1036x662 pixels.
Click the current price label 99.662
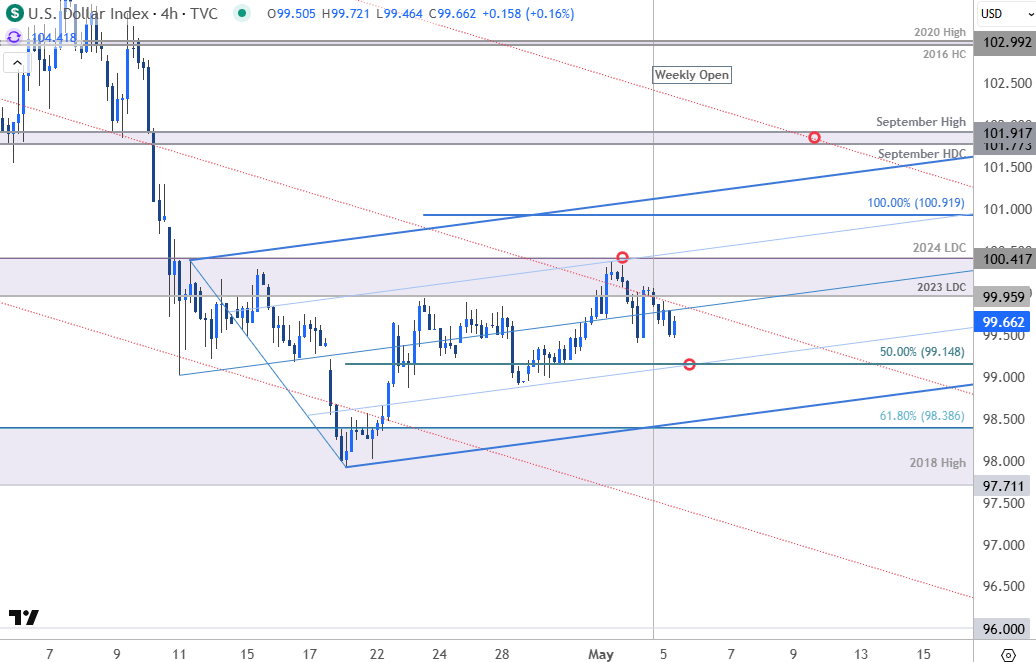[x=1003, y=322]
